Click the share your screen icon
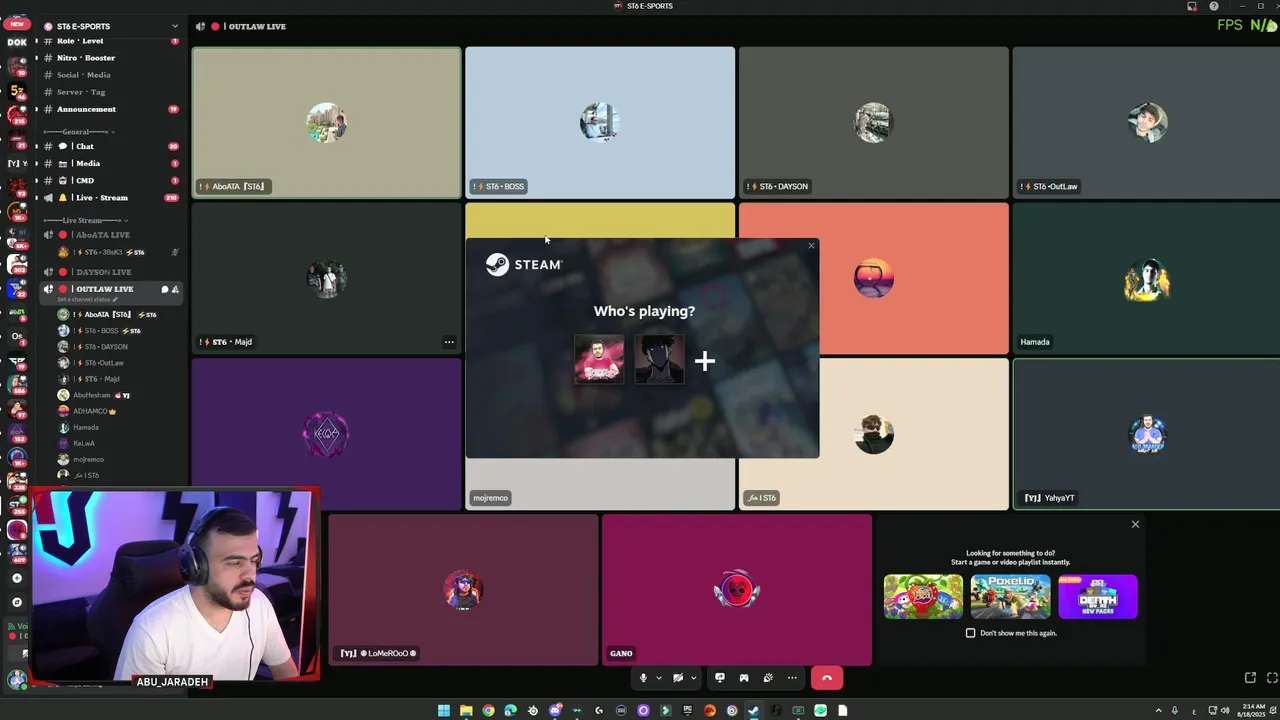 click(x=720, y=678)
